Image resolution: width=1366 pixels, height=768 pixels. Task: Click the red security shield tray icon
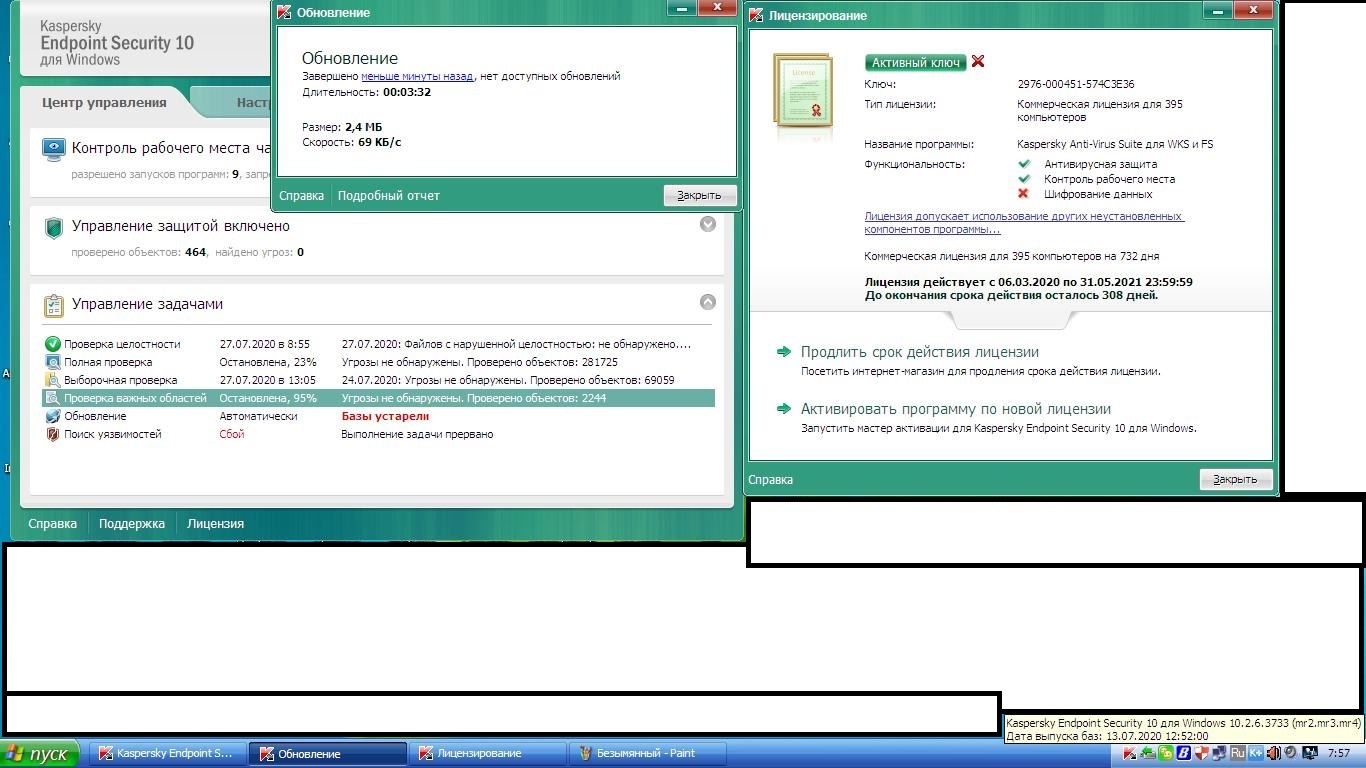click(1201, 753)
